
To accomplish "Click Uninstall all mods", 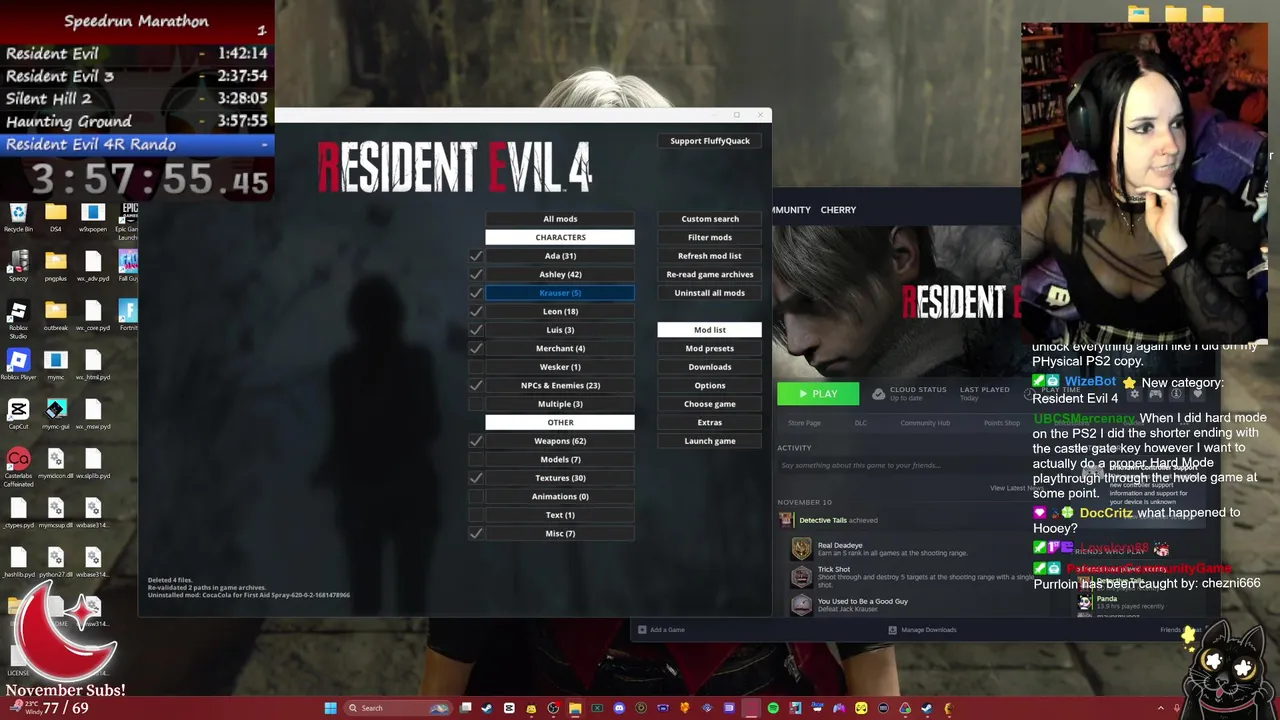I will point(710,293).
